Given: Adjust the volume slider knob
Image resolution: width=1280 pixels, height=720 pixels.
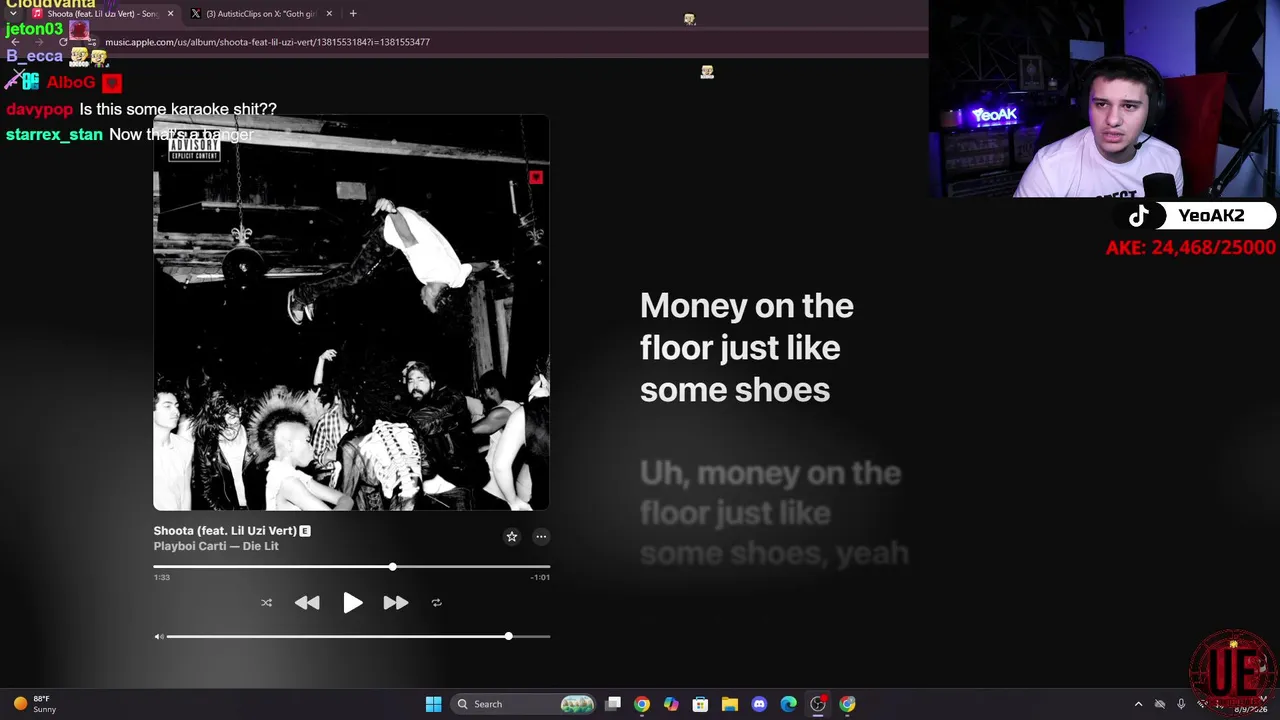Looking at the screenshot, I should point(508,636).
